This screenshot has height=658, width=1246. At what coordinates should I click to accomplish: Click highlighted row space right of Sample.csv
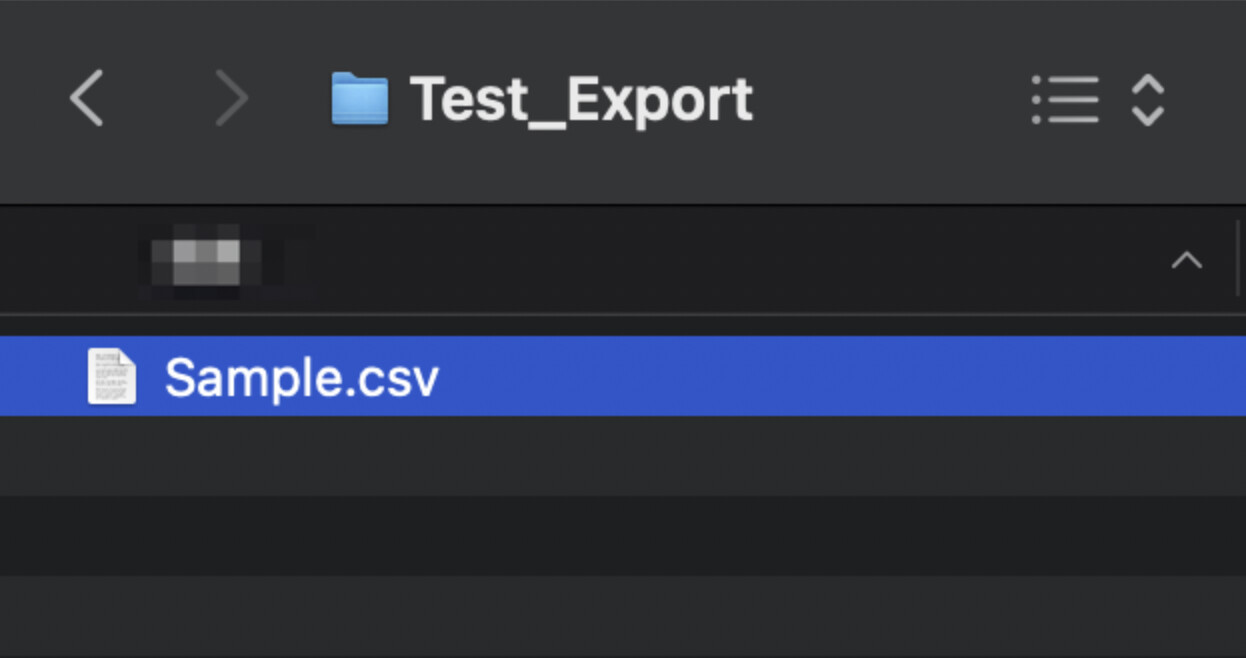pyautogui.click(x=800, y=376)
